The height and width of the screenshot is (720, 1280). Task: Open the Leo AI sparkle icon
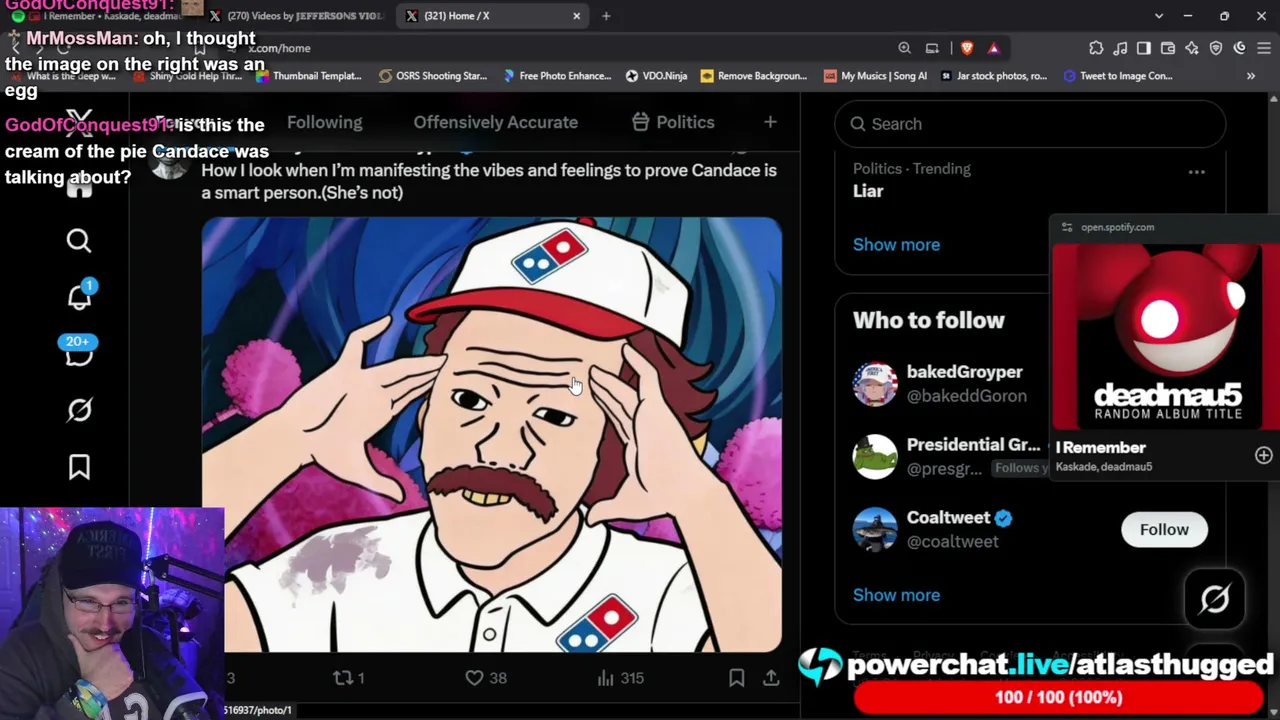click(x=1192, y=48)
